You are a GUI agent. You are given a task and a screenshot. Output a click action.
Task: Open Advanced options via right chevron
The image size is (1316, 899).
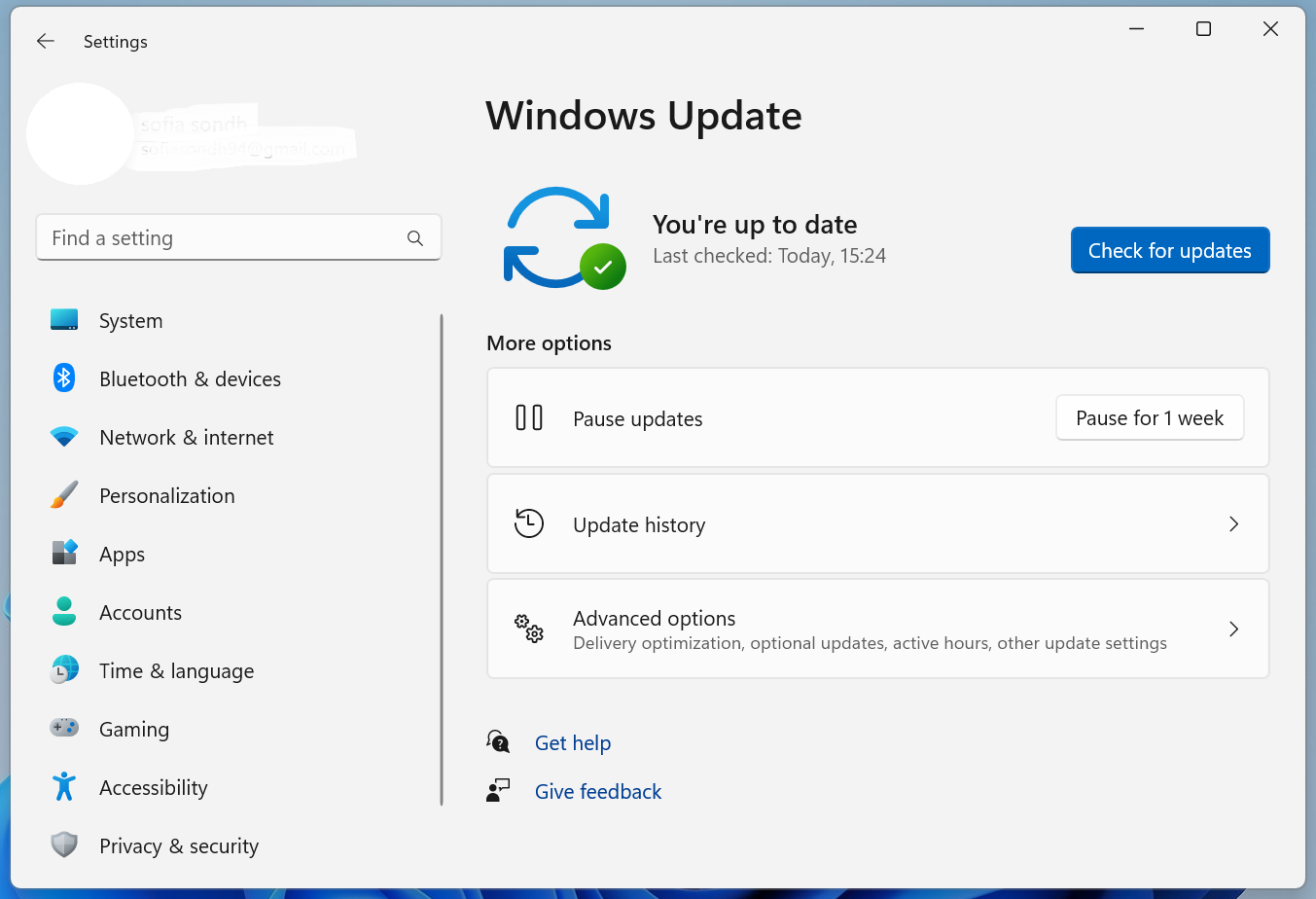[x=1233, y=629]
